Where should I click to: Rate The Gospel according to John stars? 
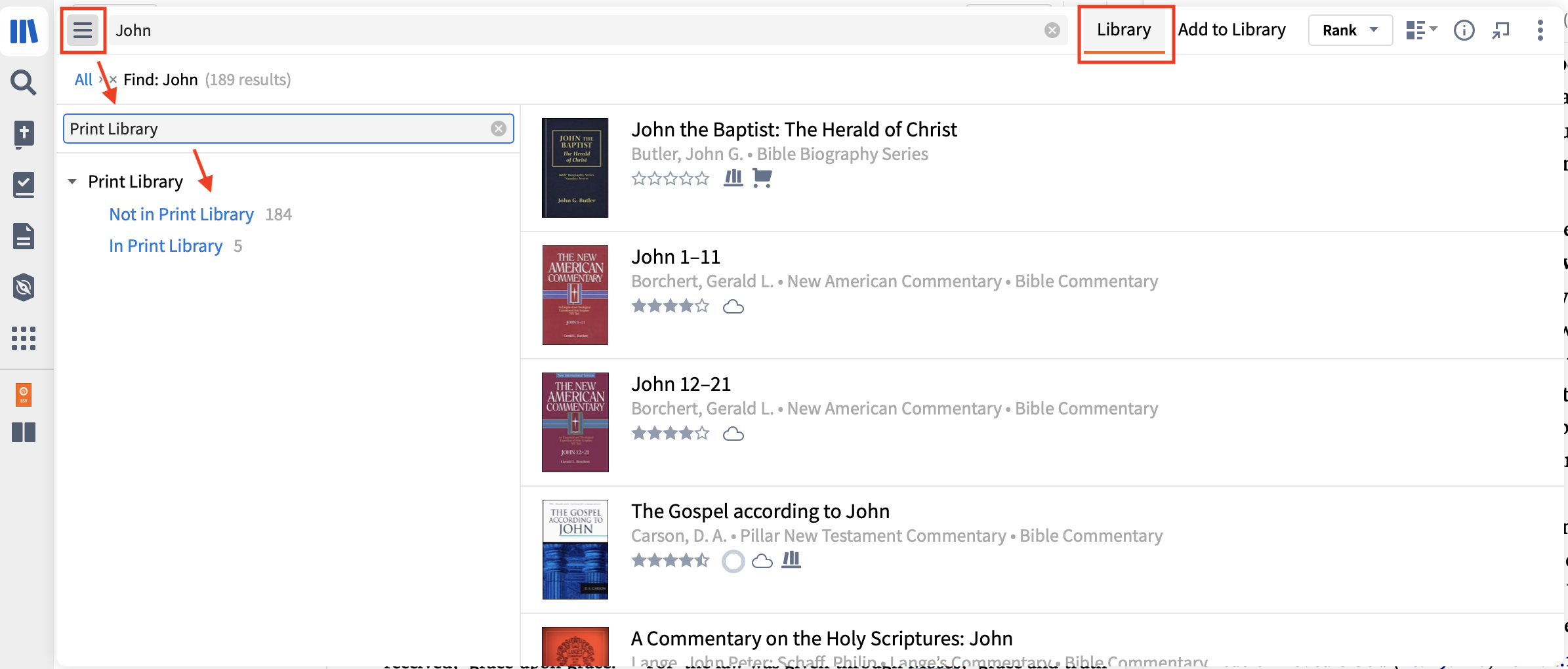tap(671, 560)
